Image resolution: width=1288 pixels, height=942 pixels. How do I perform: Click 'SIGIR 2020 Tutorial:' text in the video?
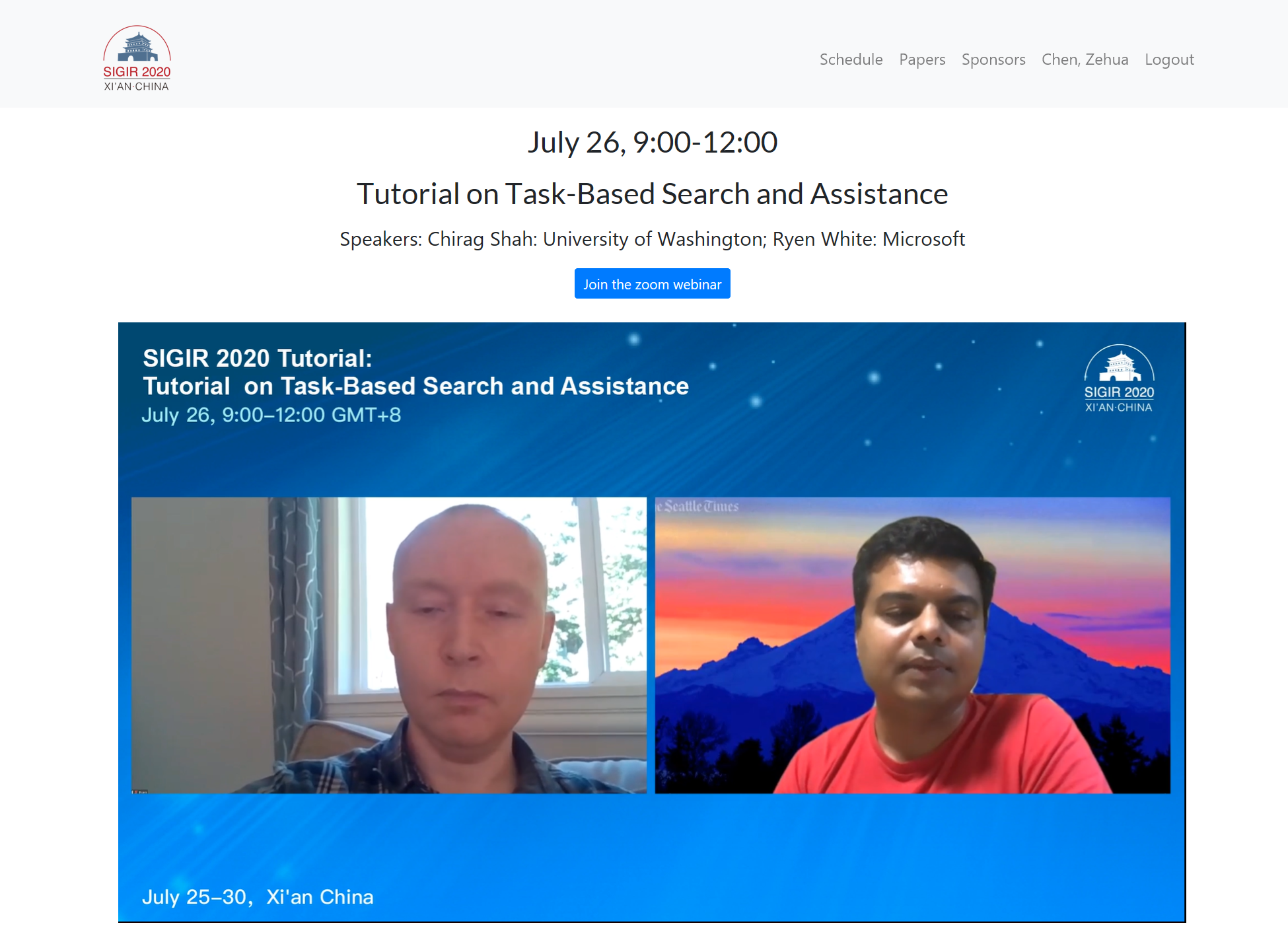point(258,358)
